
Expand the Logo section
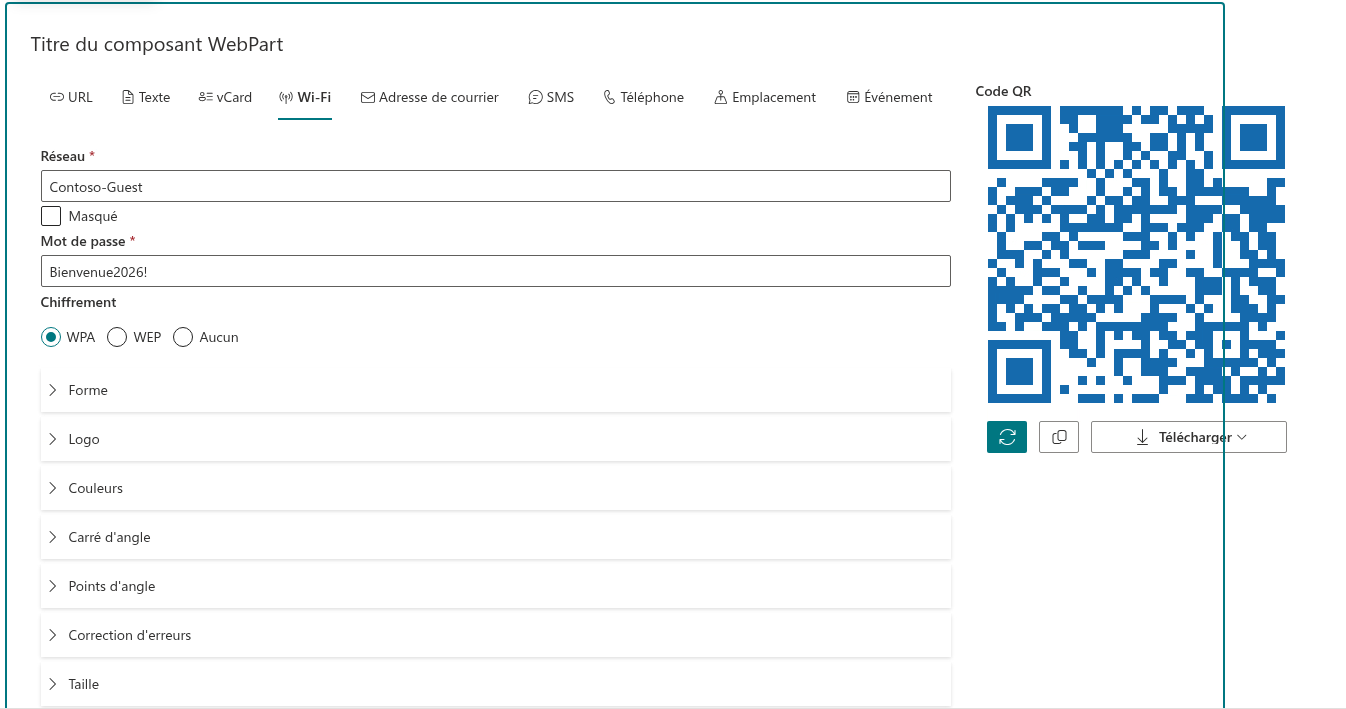tap(496, 439)
